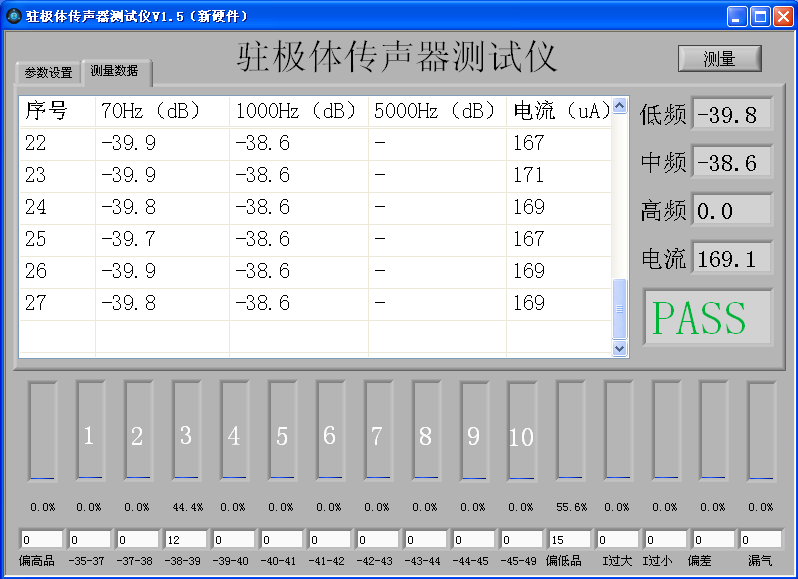Click the application icon in title bar

pyautogui.click(x=14, y=16)
